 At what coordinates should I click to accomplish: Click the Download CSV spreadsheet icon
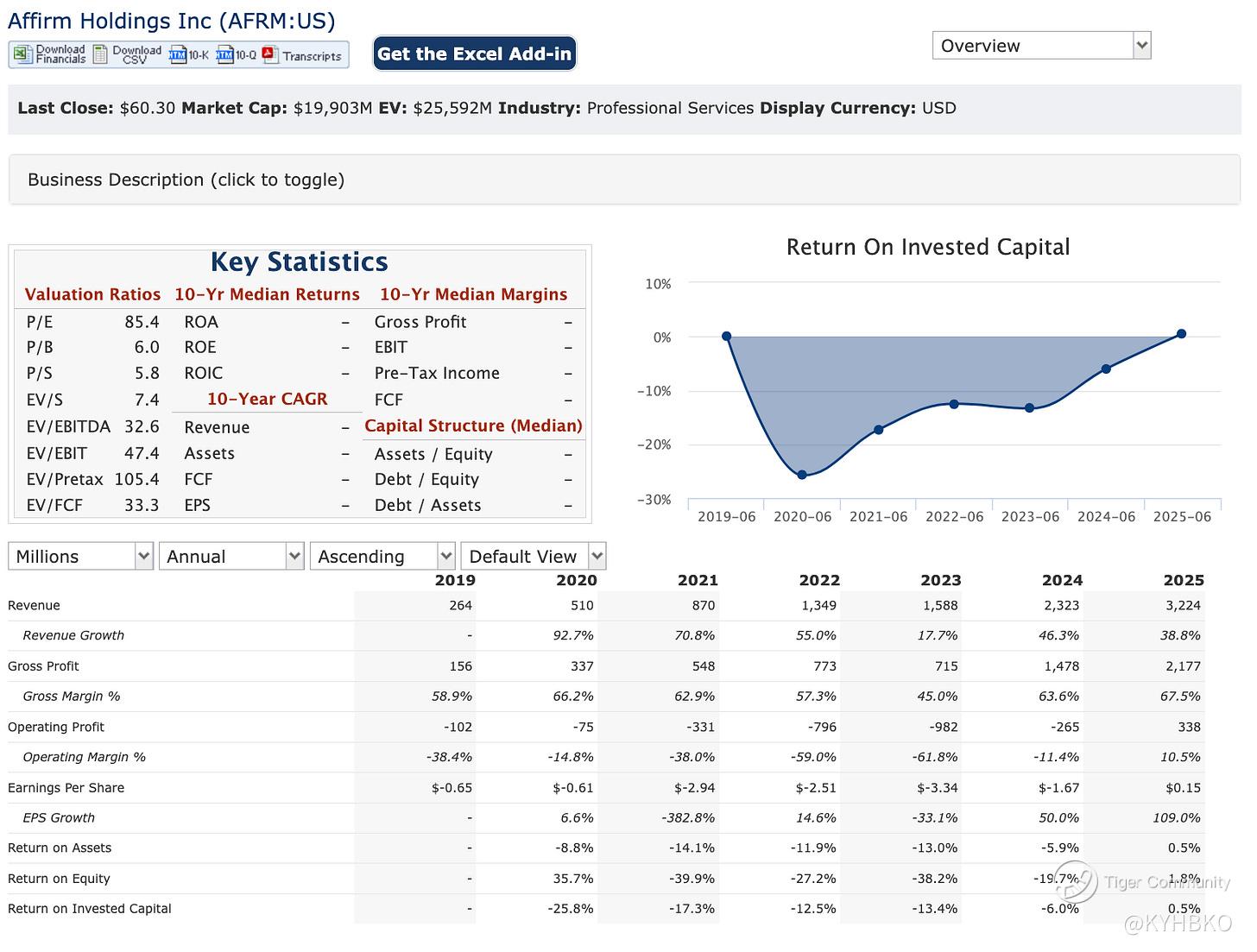pyautogui.click(x=101, y=54)
